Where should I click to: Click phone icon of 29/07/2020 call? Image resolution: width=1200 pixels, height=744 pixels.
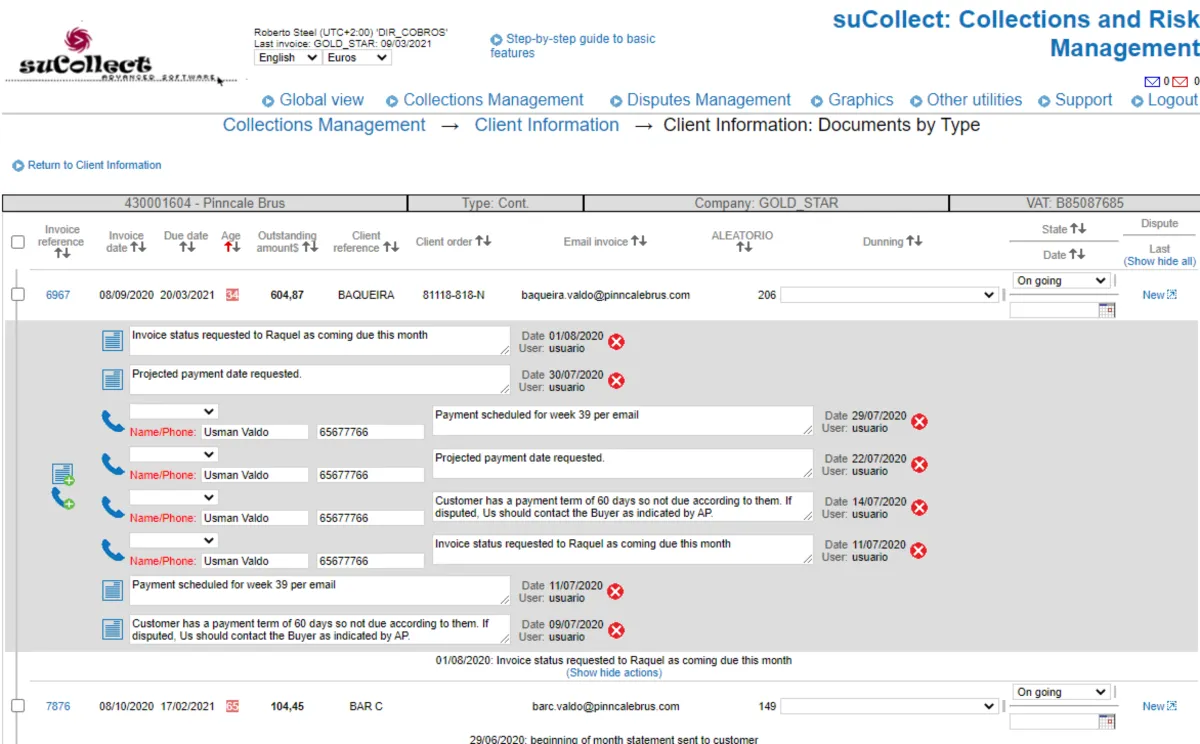pyautogui.click(x=113, y=421)
